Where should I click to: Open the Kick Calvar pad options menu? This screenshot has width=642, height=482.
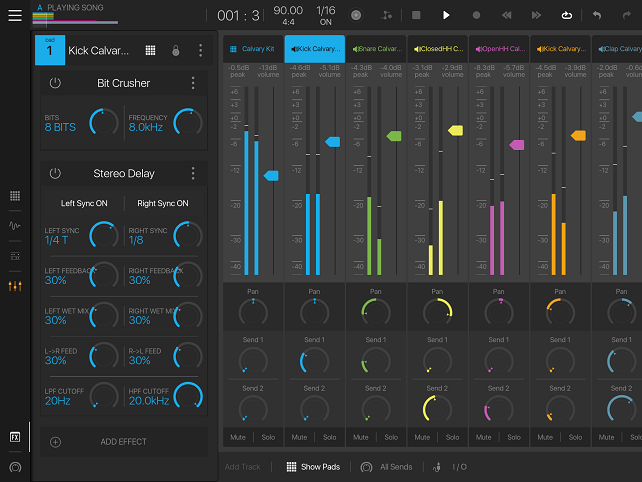pyautogui.click(x=200, y=50)
